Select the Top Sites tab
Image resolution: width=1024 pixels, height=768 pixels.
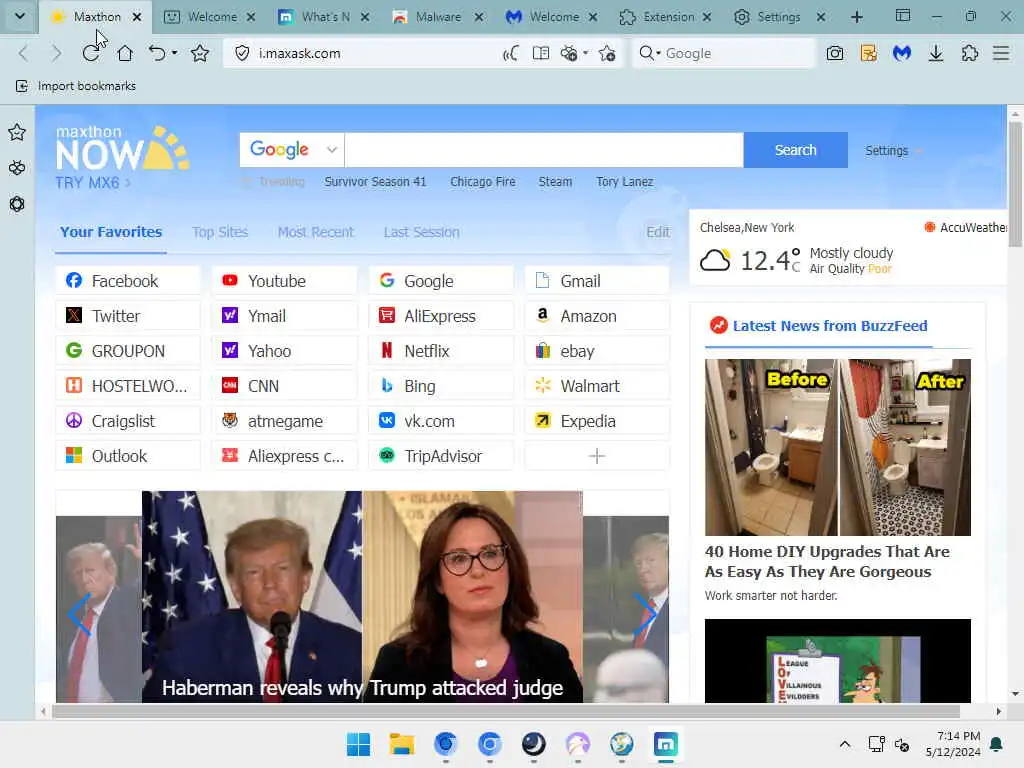click(x=220, y=232)
